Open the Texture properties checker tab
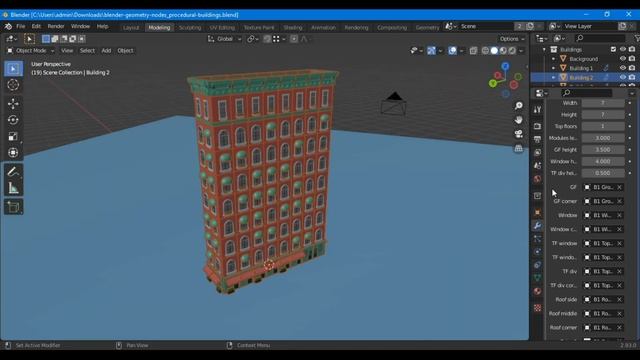The image size is (640, 360). (537, 308)
